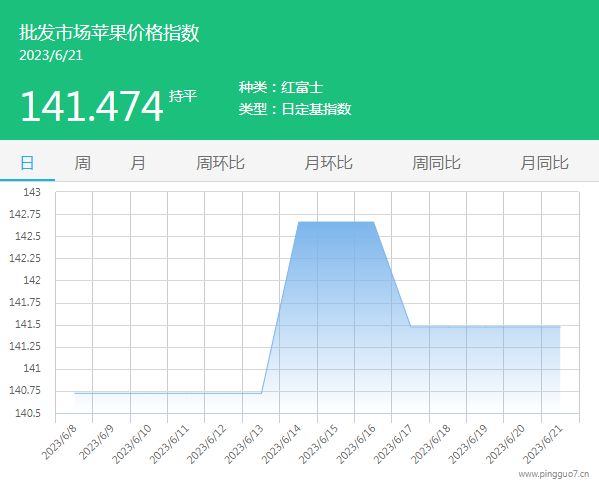Image resolution: width=599 pixels, height=485 pixels.
Task: Click the 143 y-axis label
Action: [x=32, y=192]
